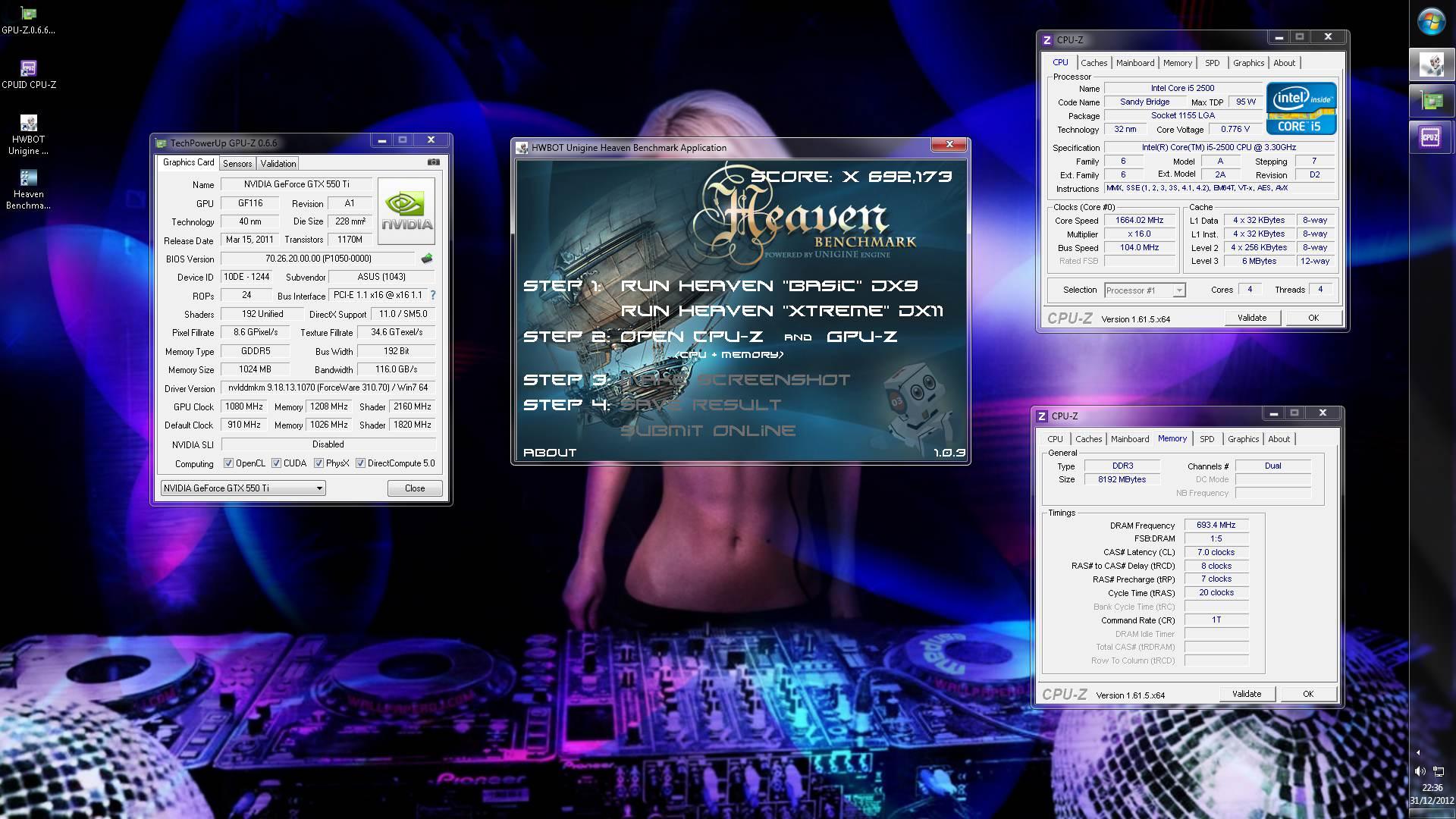1456x819 pixels.
Task: Click Save Result step
Action: click(701, 405)
